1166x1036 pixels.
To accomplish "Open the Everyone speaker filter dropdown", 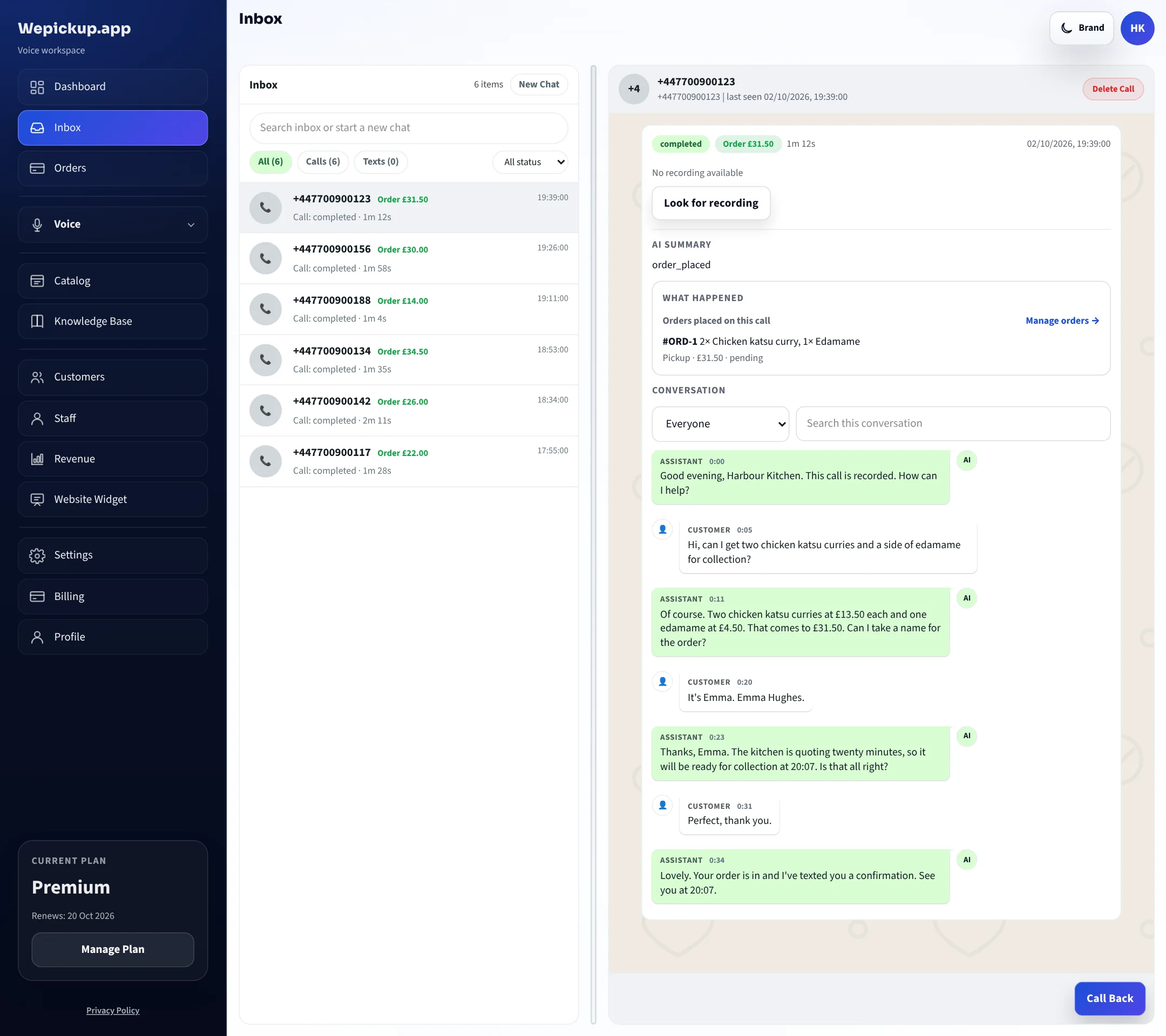I will (721, 424).
